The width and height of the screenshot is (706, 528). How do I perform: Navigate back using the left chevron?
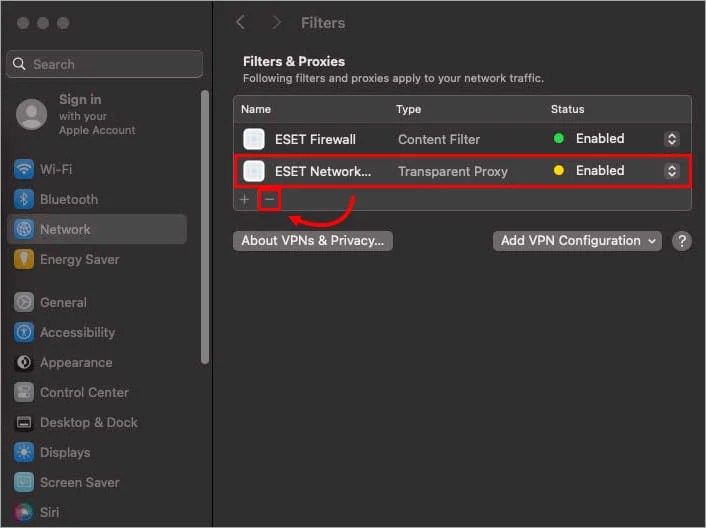240,22
